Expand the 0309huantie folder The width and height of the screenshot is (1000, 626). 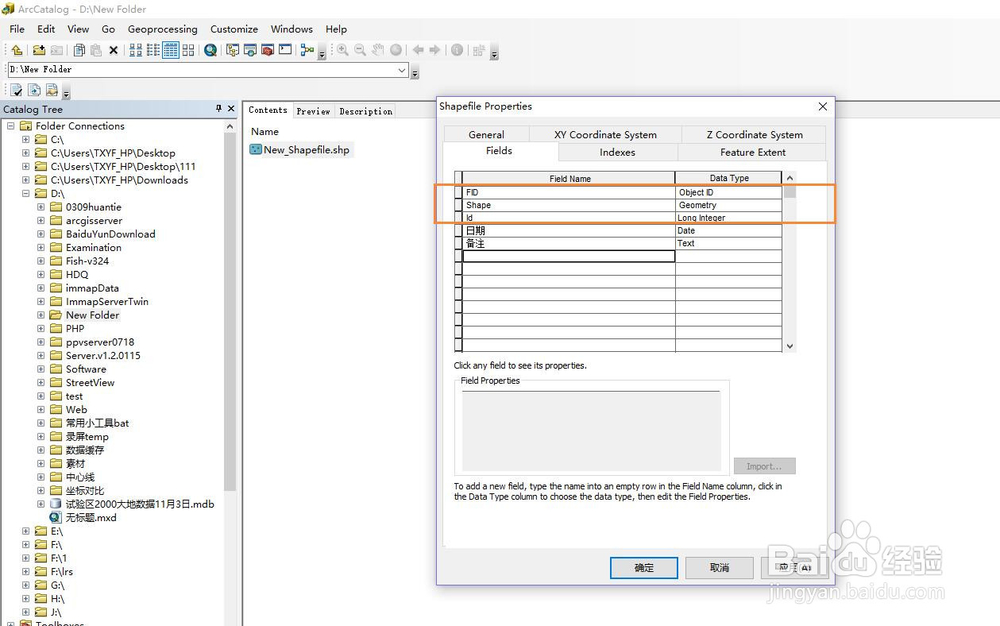[41, 207]
